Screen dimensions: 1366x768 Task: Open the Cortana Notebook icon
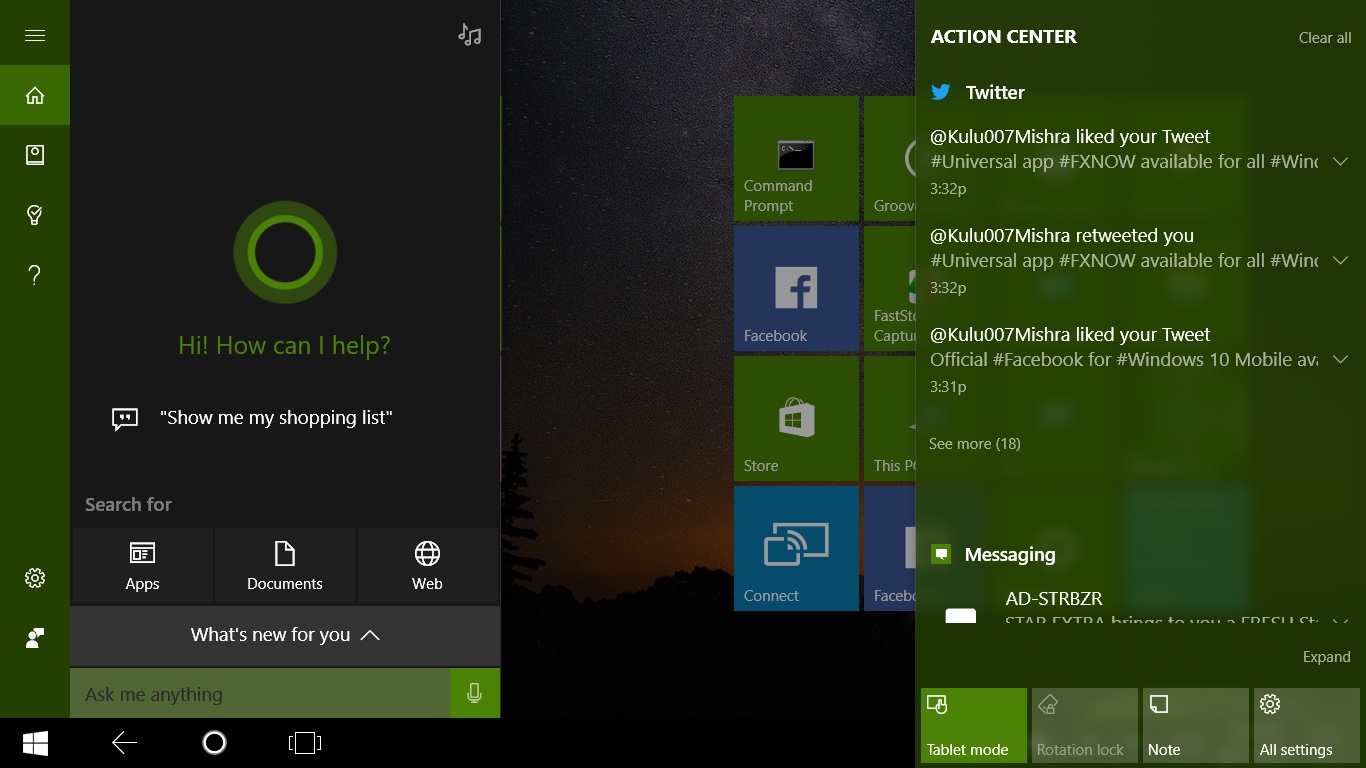click(35, 155)
